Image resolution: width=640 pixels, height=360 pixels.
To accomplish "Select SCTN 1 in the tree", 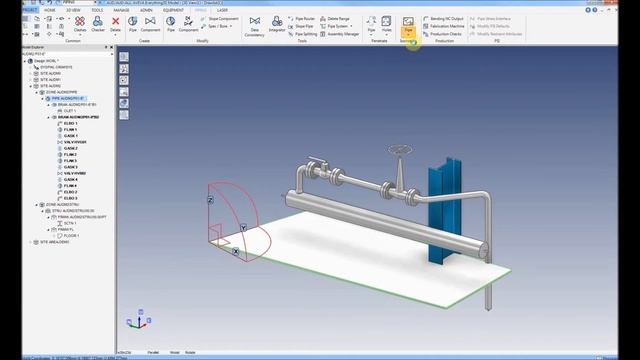I will 67,223.
